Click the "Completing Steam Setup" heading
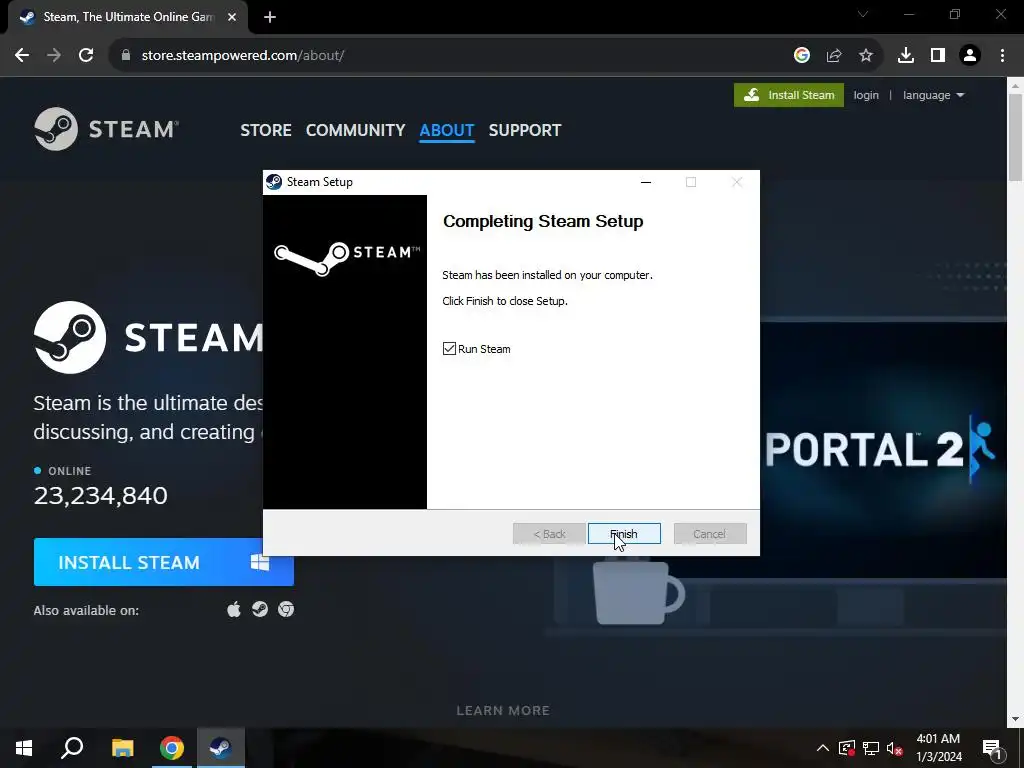Image resolution: width=1024 pixels, height=768 pixels. click(543, 221)
